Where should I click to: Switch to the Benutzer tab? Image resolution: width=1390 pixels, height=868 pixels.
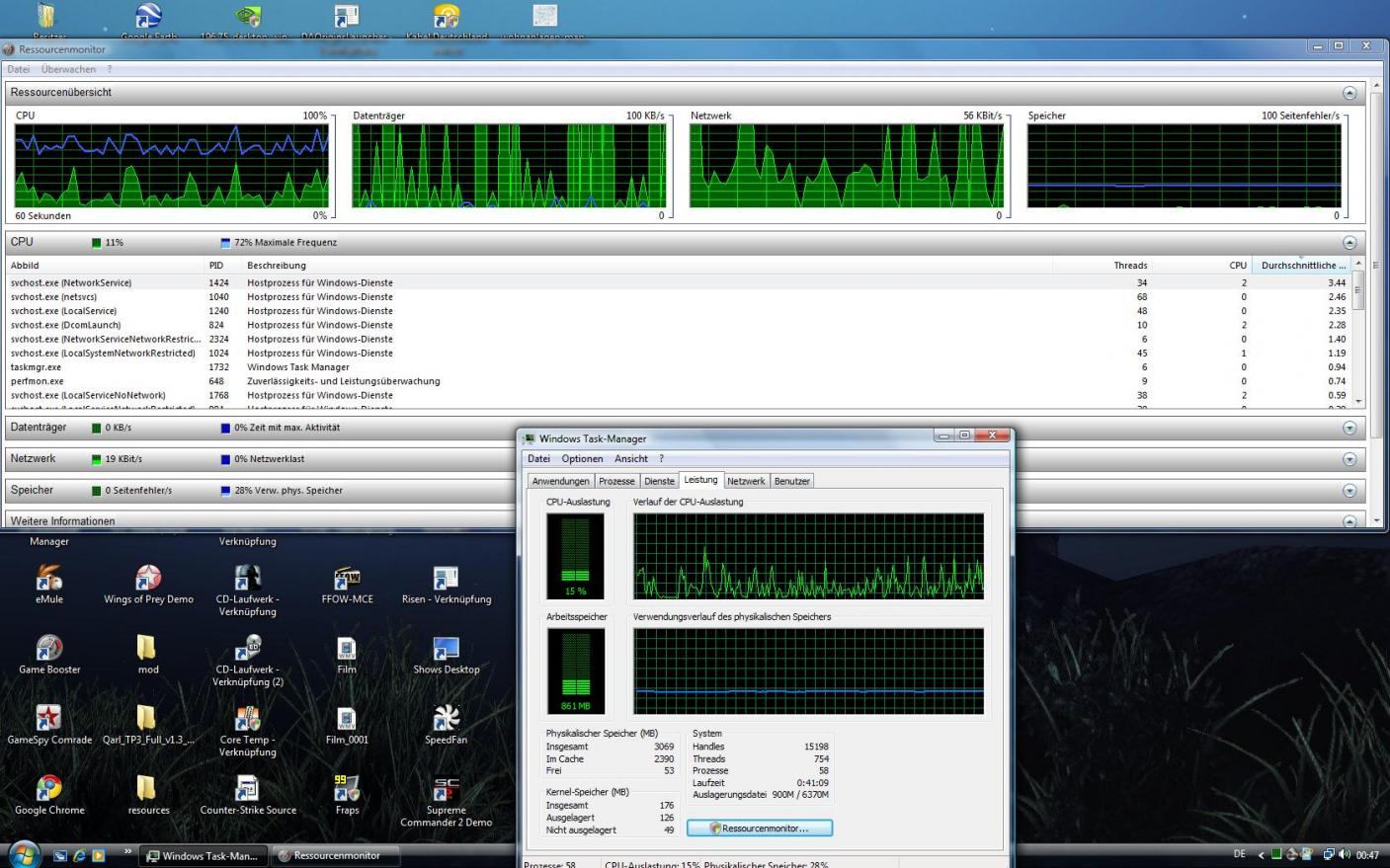791,482
